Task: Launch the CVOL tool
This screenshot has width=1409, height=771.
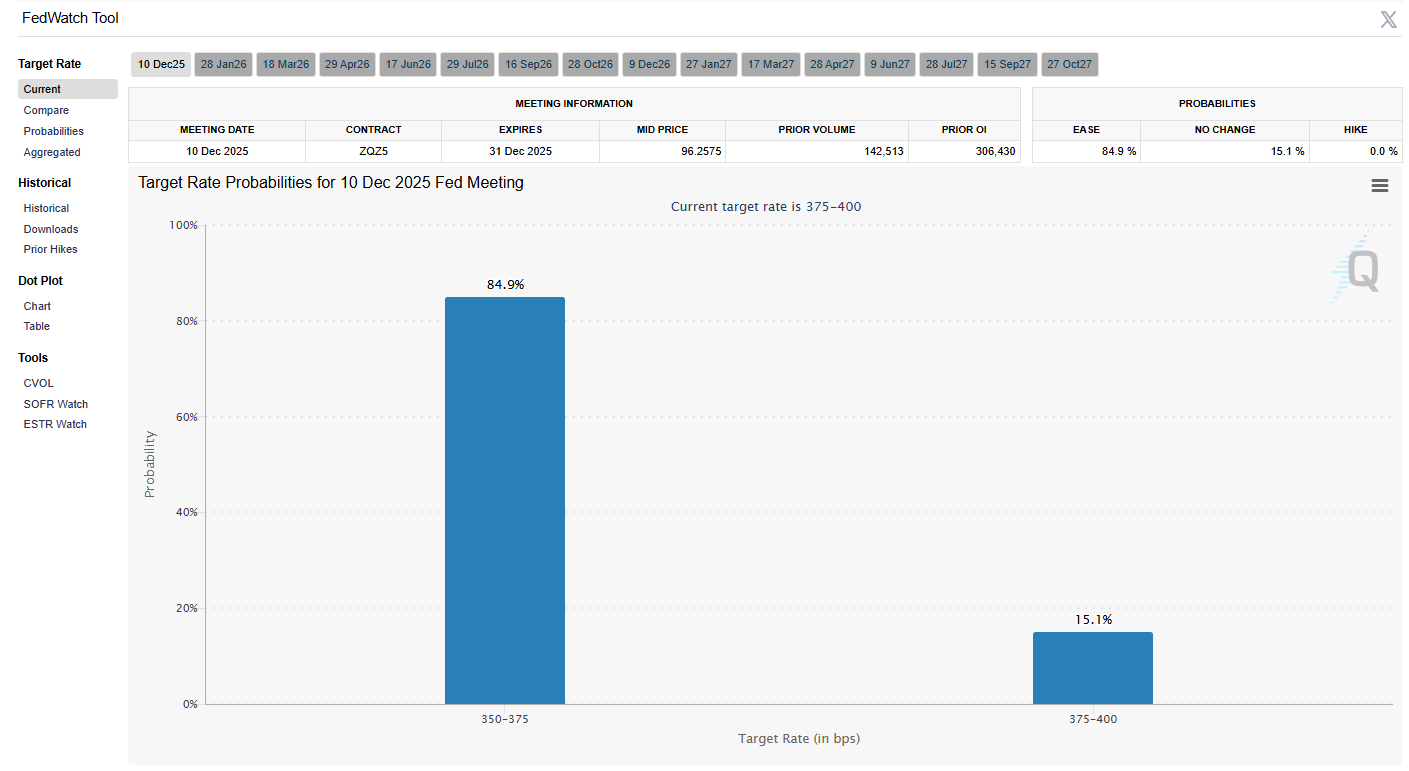Action: point(39,383)
